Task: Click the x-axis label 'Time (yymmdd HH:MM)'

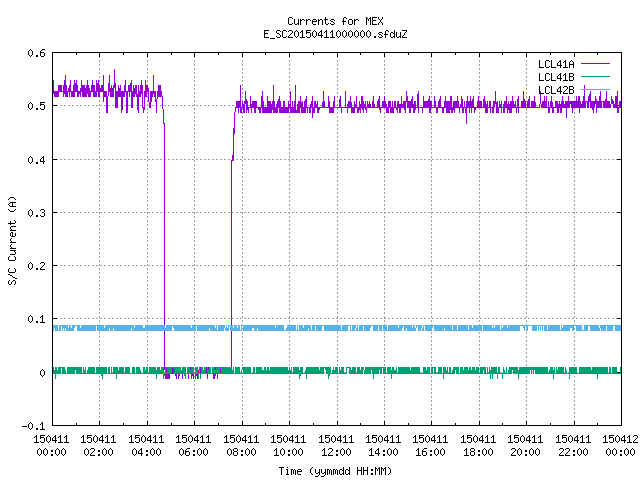Action: pos(335,471)
